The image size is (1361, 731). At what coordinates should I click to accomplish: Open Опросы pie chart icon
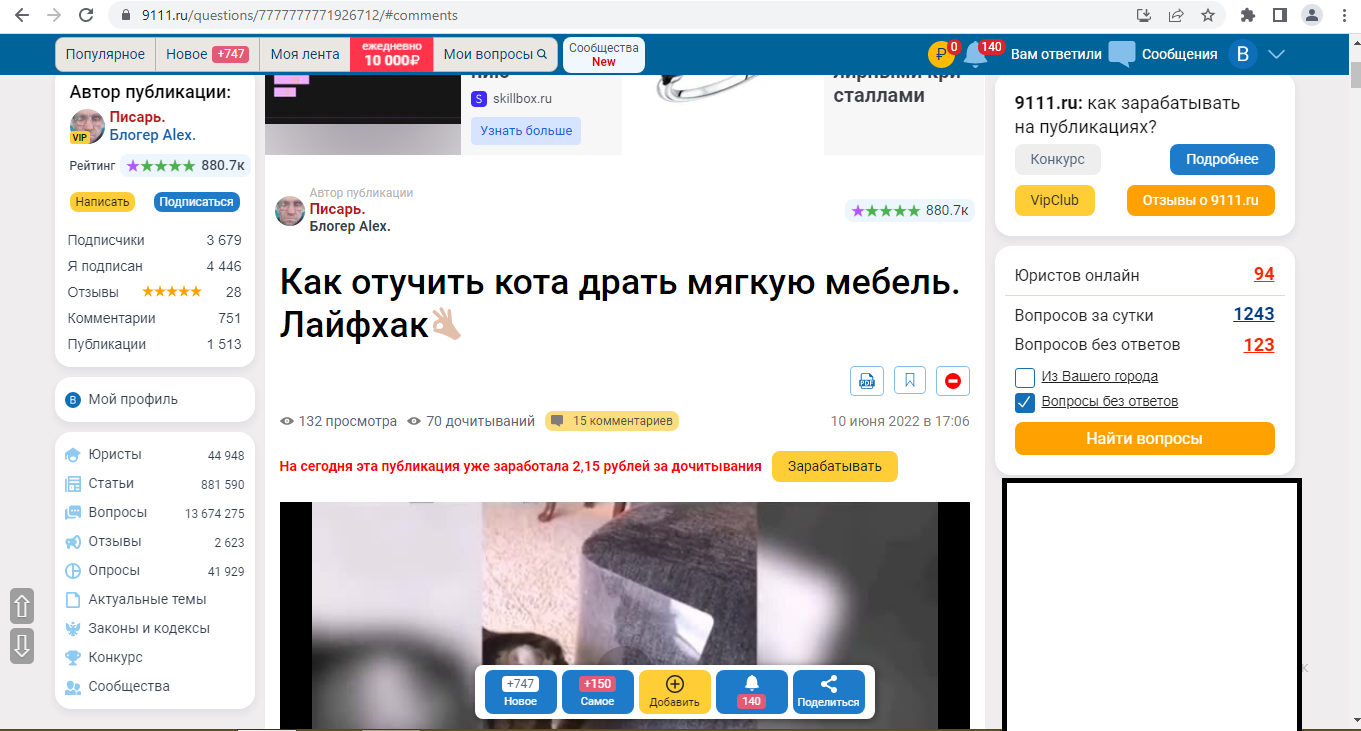[x=72, y=571]
